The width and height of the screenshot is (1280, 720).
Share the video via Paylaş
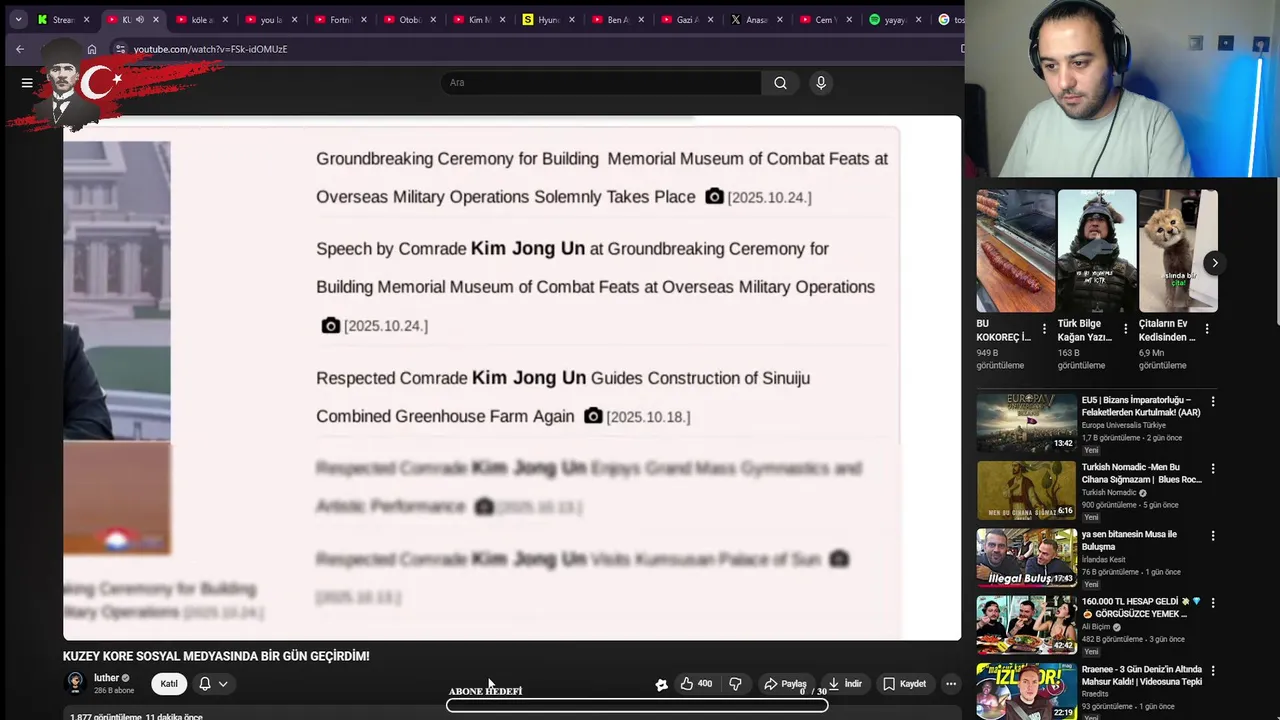pyautogui.click(x=785, y=684)
